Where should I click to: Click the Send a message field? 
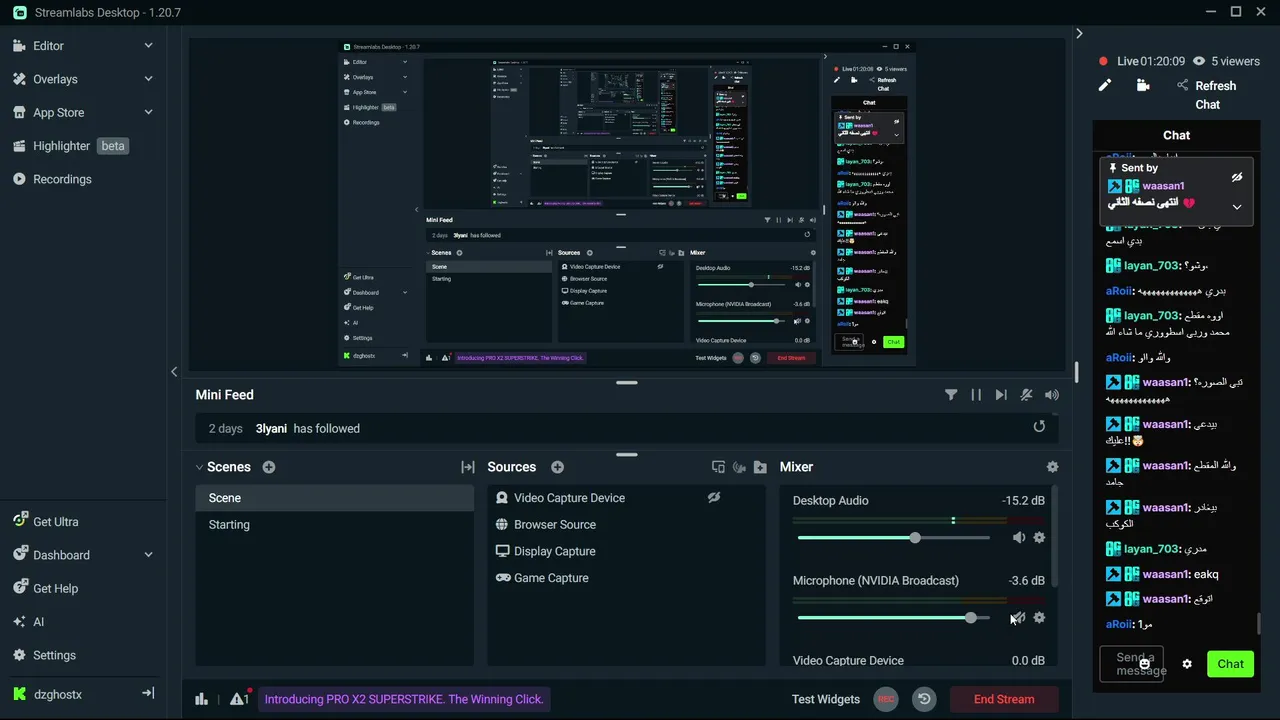tap(1134, 664)
